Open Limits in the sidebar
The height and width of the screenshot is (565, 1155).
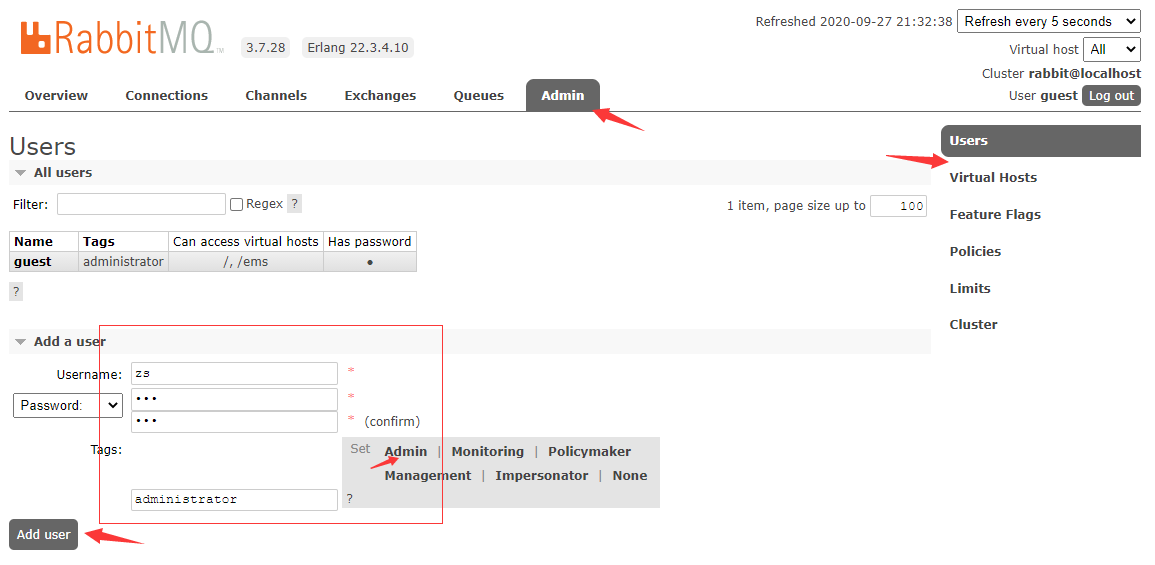(970, 288)
